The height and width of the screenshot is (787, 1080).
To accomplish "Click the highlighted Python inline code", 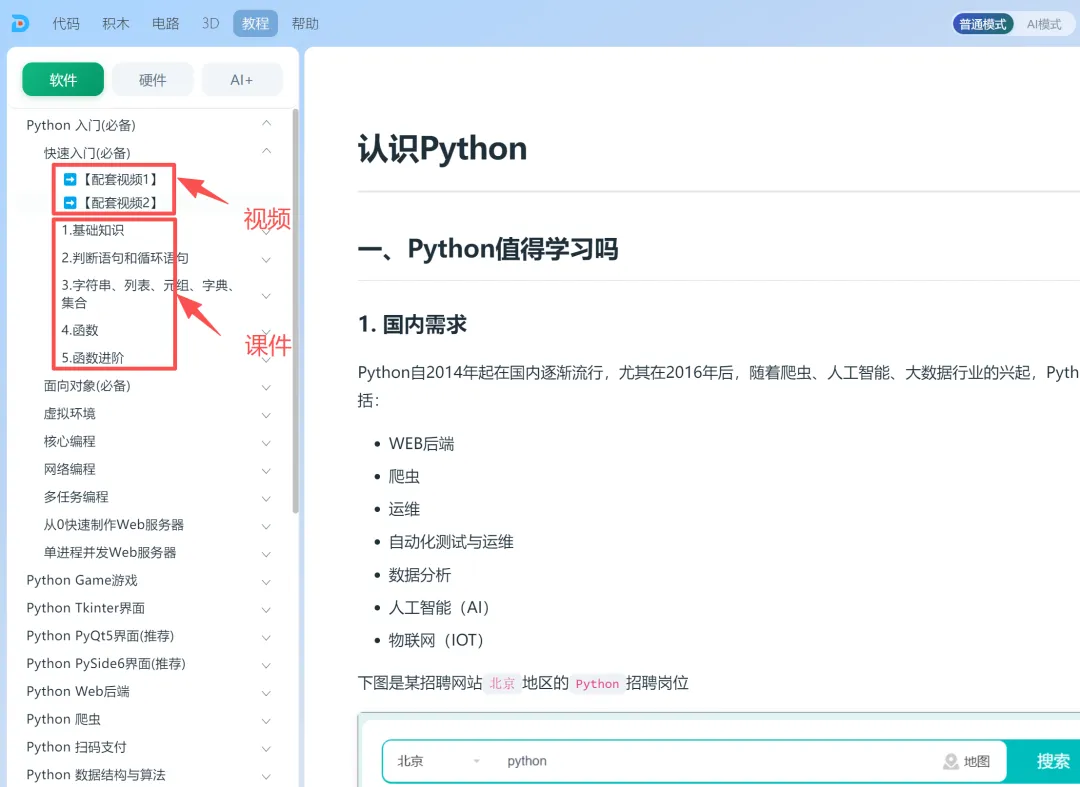I will pyautogui.click(x=597, y=683).
